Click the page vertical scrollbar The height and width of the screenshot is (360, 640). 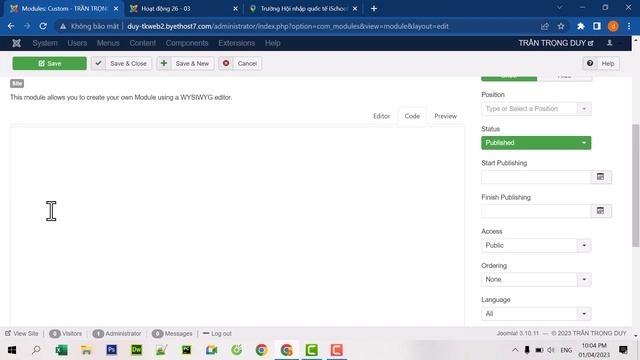[x=636, y=186]
